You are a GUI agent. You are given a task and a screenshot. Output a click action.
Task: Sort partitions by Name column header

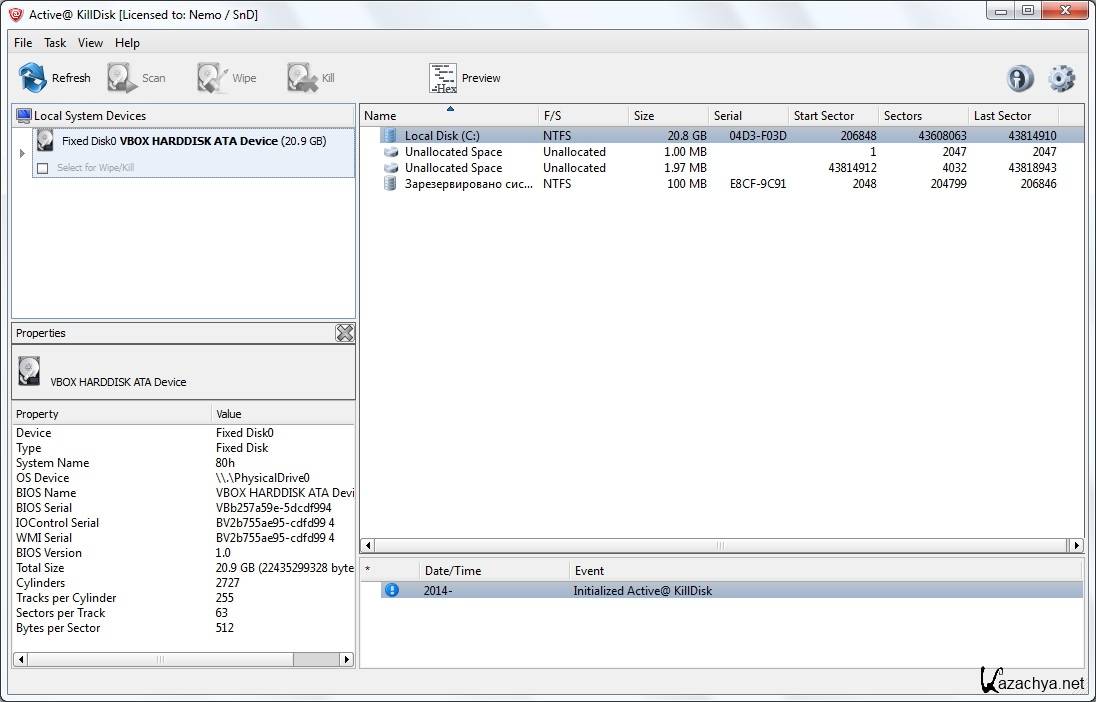click(x=380, y=116)
